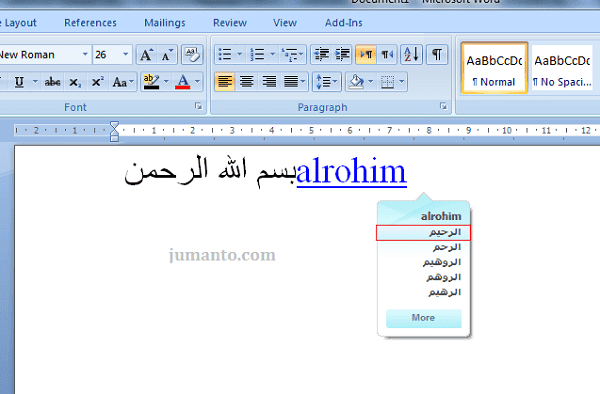This screenshot has width=600, height=394.
Task: Click the Sort icon in Paragraph group
Action: point(411,54)
